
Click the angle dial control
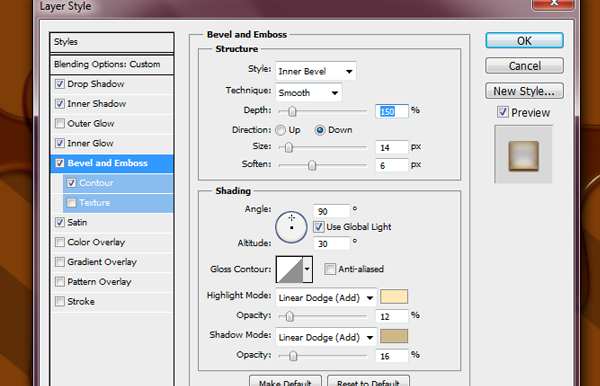point(291,227)
